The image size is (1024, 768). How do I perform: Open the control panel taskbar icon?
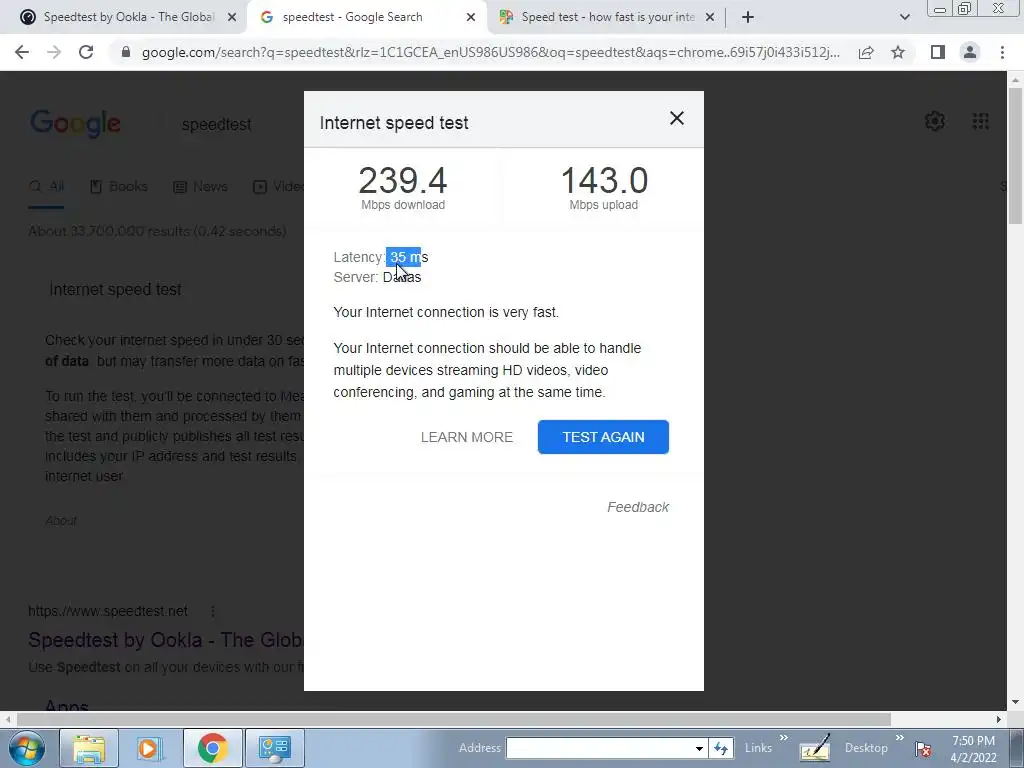tap(274, 748)
